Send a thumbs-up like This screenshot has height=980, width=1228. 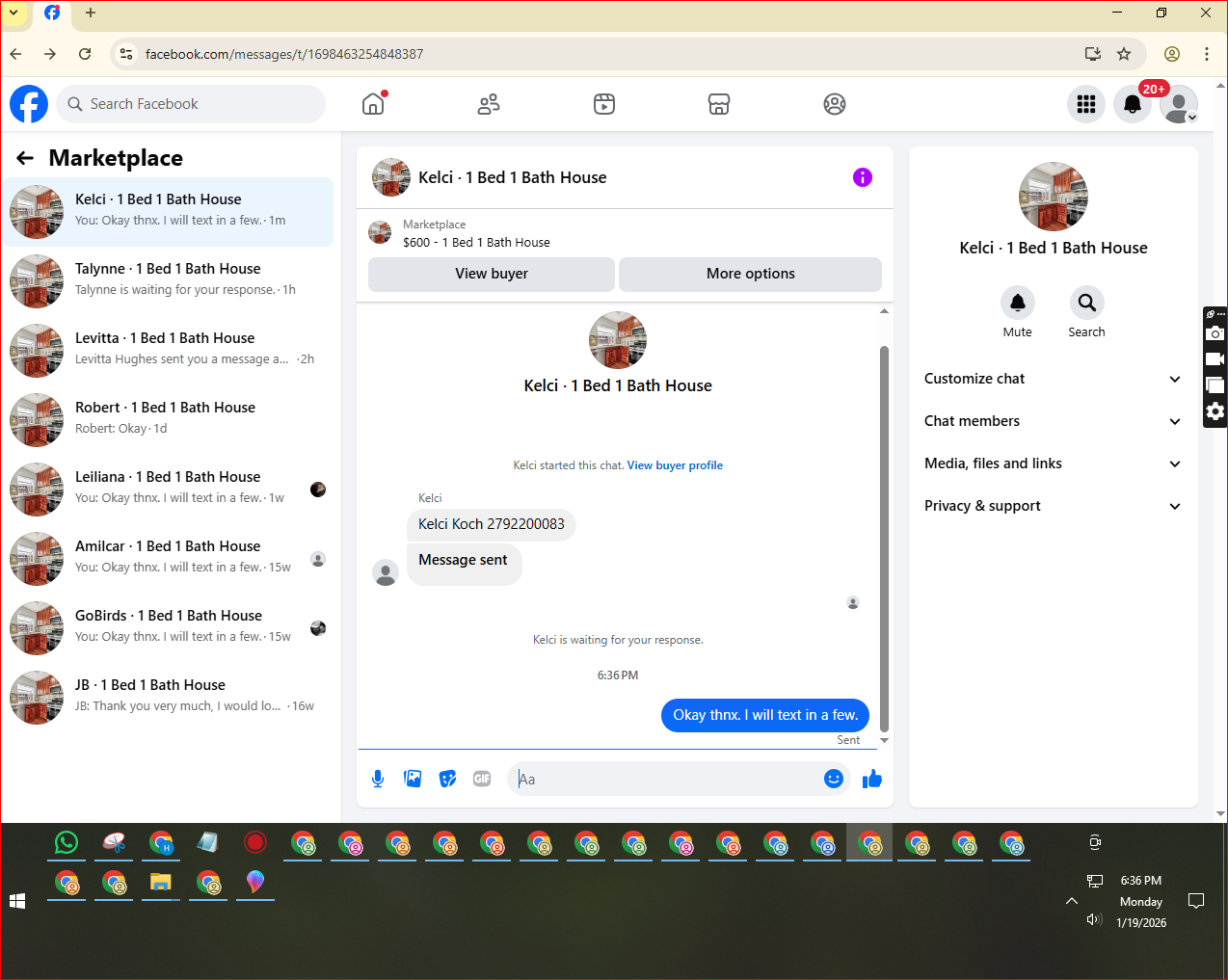[872, 779]
